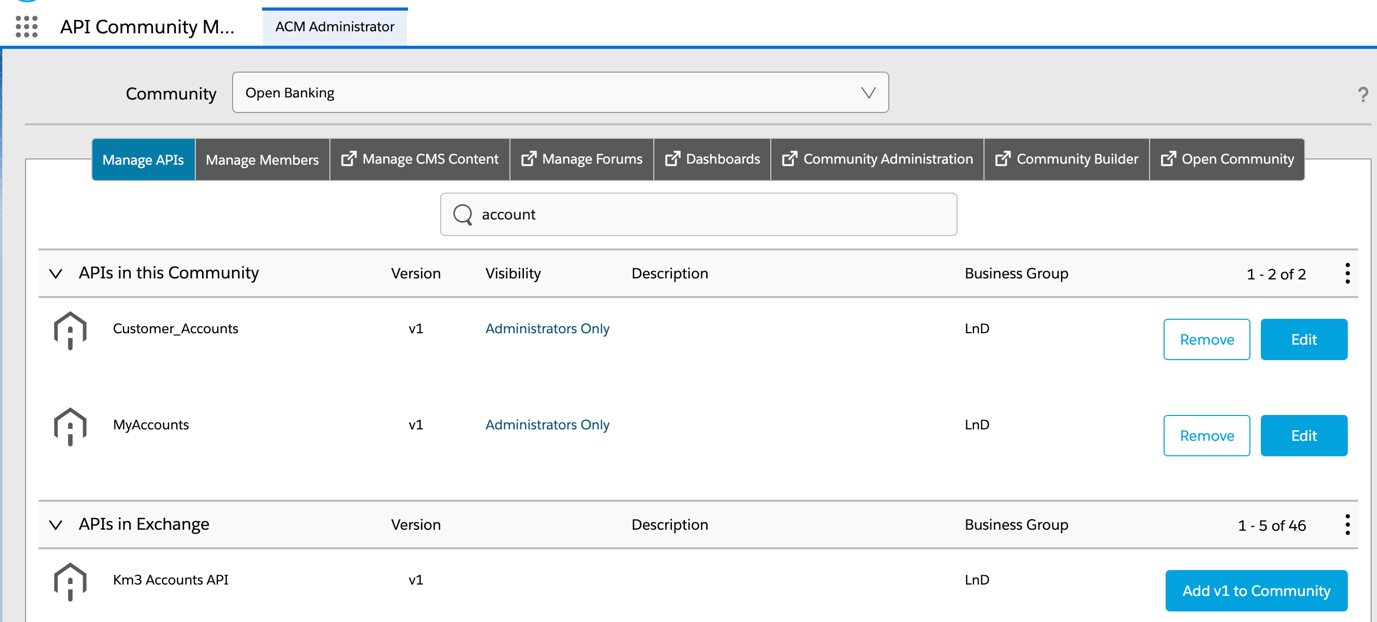Click the help question mark icon
This screenshot has width=1377, height=622.
click(1363, 94)
